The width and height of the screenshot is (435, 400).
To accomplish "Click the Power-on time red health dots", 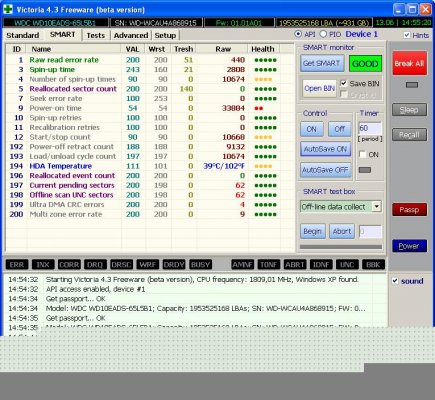I will [x=259, y=108].
